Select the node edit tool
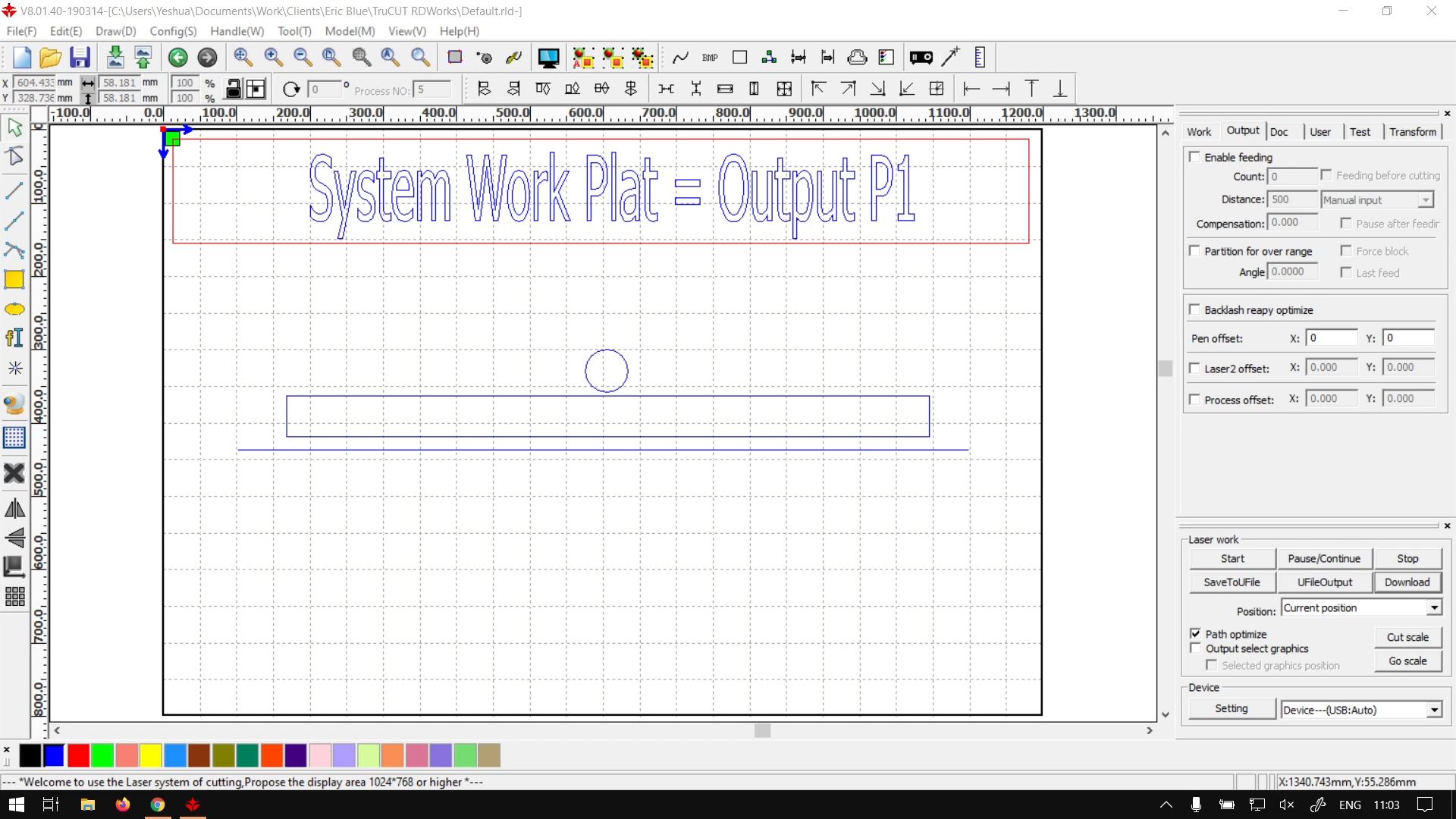 click(x=14, y=157)
